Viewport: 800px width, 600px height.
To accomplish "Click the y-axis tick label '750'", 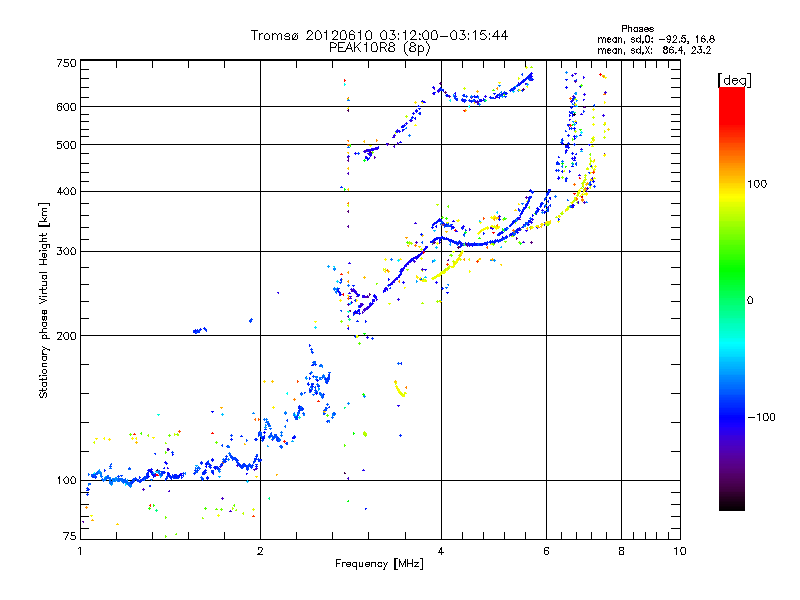I will [x=66, y=63].
